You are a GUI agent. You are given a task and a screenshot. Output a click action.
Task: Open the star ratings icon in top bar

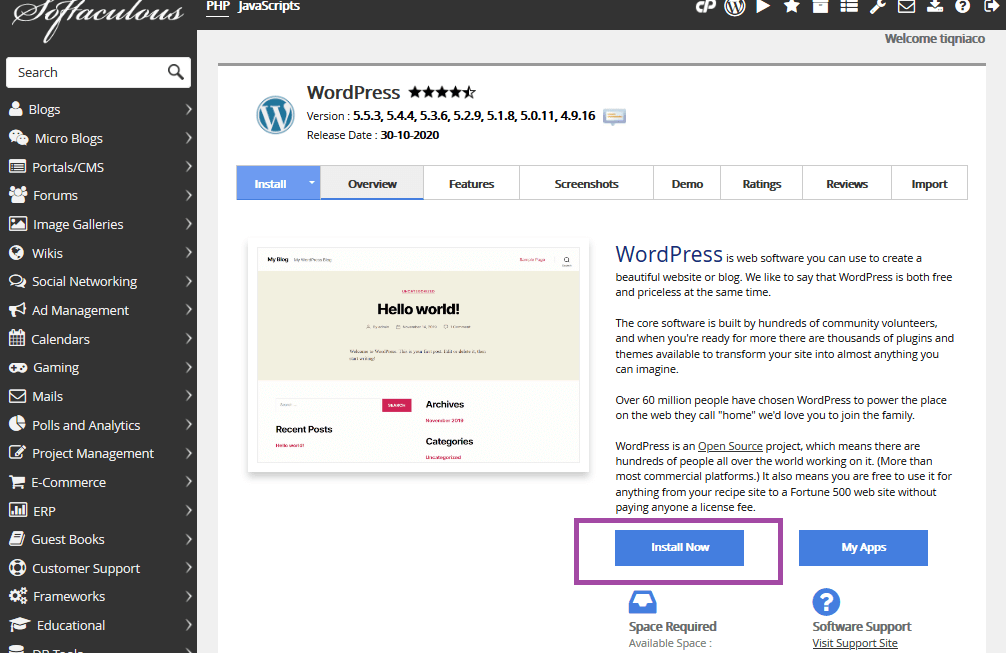[x=792, y=6]
